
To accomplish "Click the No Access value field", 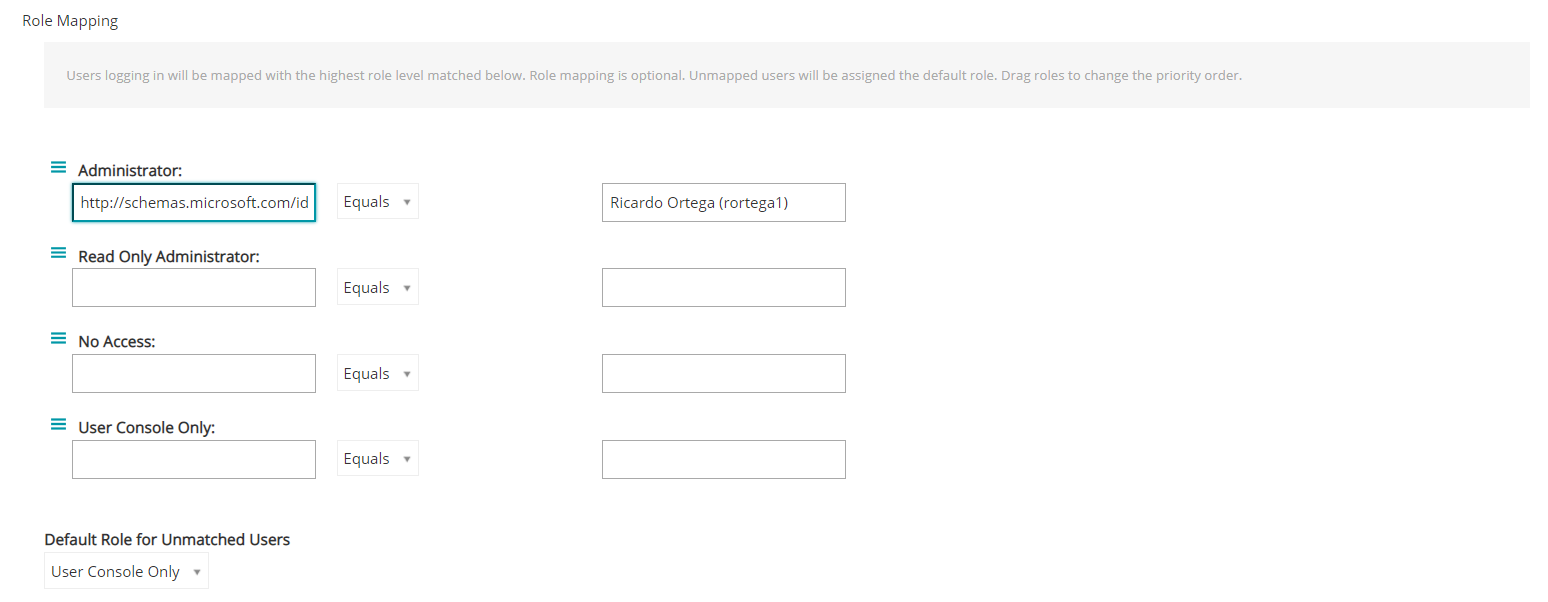I will [723, 373].
